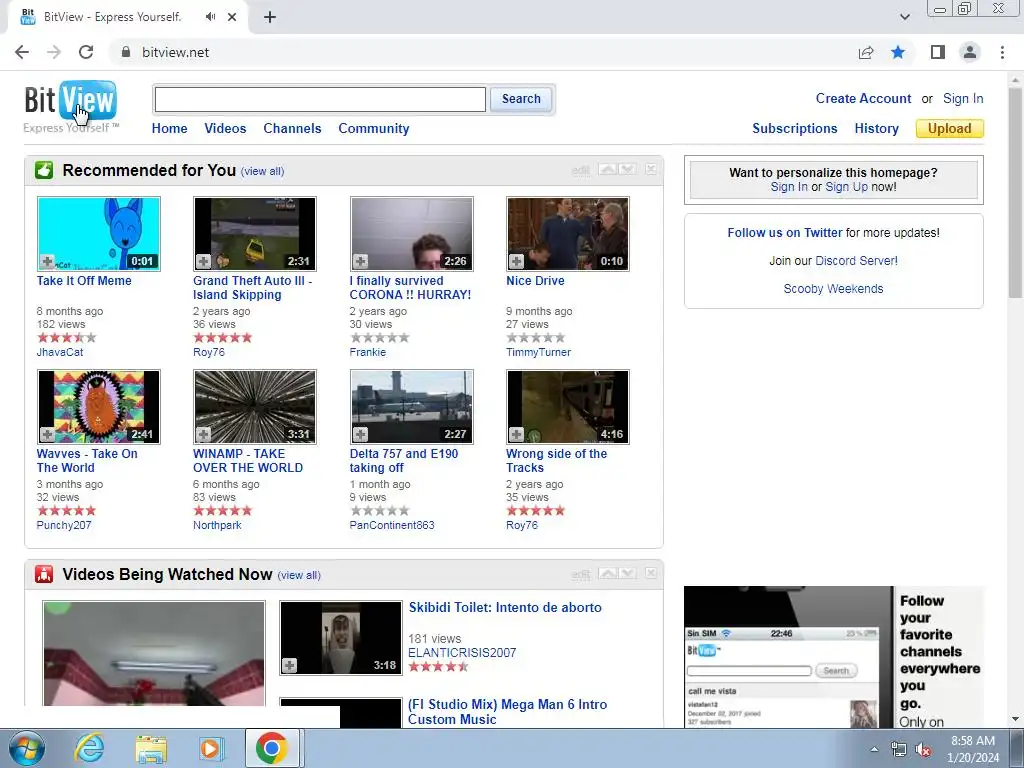Move Recommended for You module up

coord(608,169)
